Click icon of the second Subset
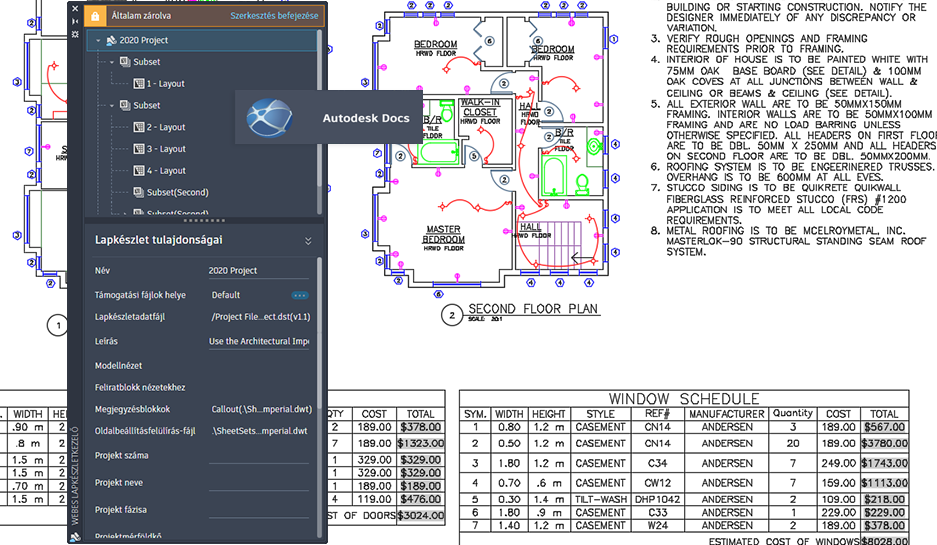The height and width of the screenshot is (545, 937). tap(125, 105)
